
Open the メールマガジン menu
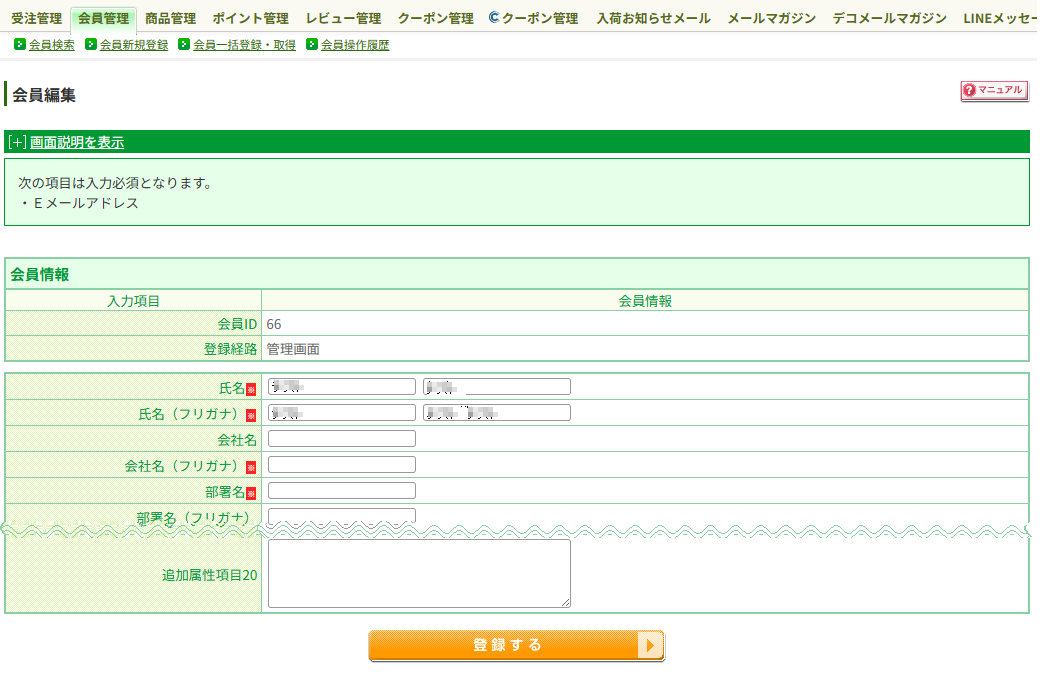[x=770, y=17]
